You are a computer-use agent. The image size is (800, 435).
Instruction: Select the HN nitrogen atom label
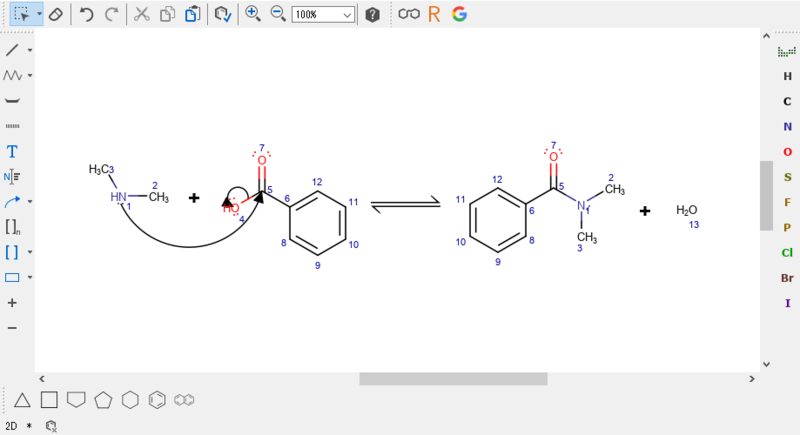coord(118,197)
